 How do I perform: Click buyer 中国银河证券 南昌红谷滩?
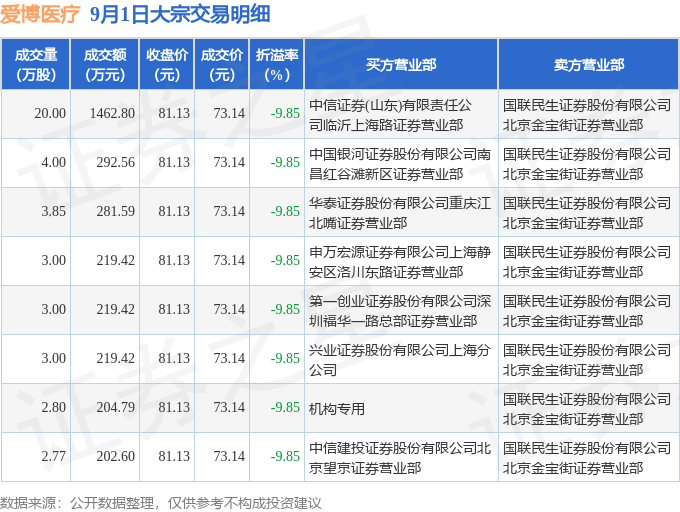pyautogui.click(x=400, y=164)
